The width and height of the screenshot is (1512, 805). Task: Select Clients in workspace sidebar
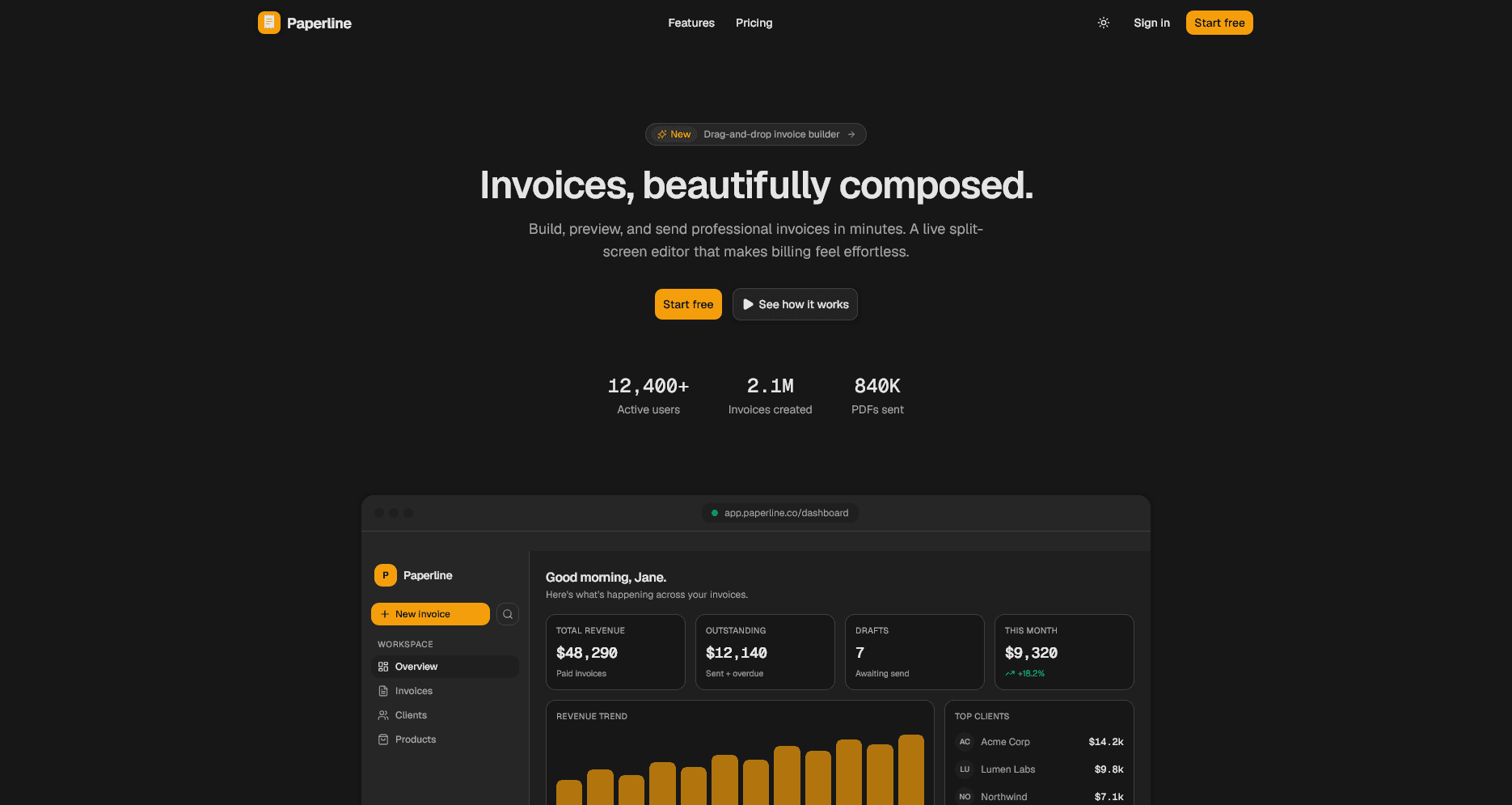coord(445,715)
